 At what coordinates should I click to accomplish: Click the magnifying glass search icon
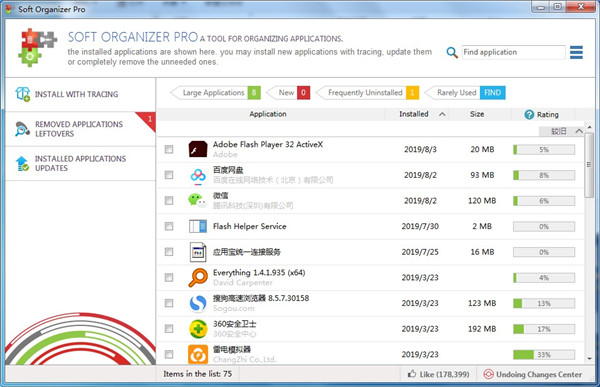click(452, 52)
